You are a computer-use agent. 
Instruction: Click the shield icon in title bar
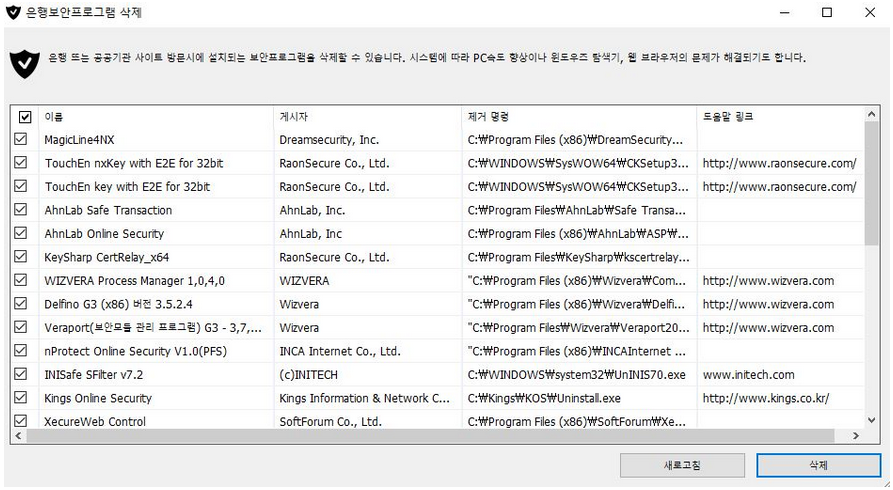[x=13, y=12]
